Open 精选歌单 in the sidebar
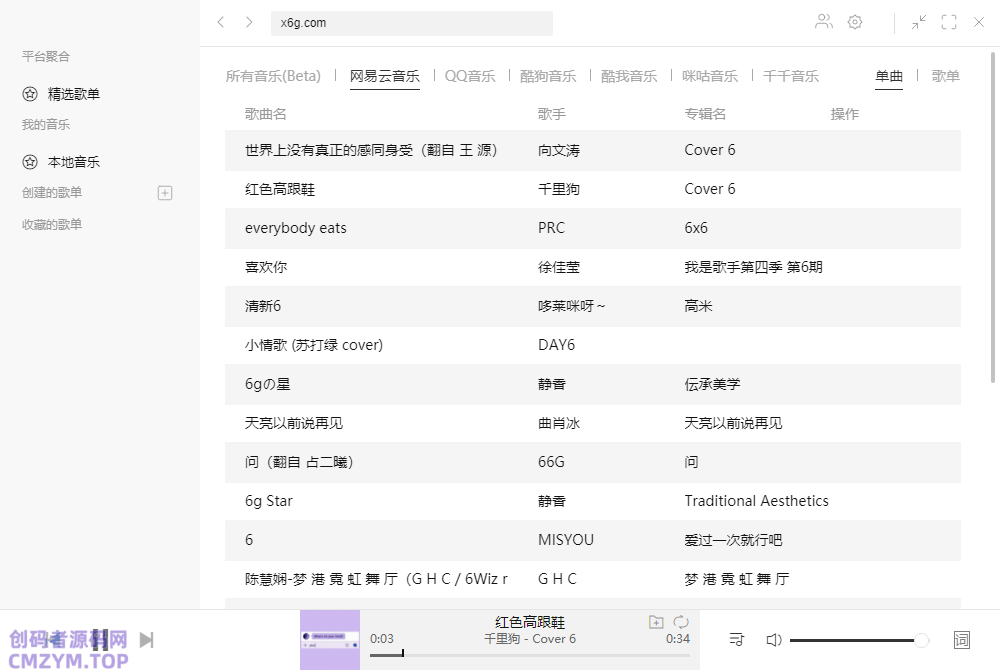 click(73, 94)
